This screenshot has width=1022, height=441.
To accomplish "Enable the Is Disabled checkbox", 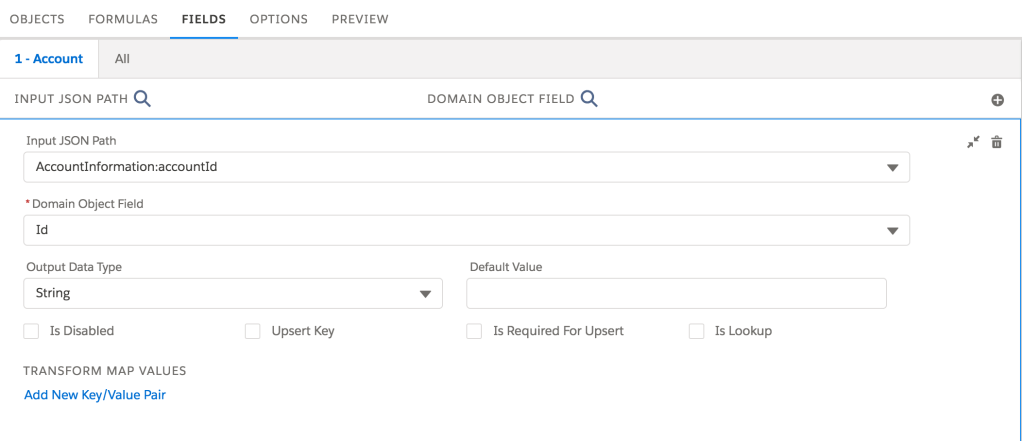I will 32,331.
